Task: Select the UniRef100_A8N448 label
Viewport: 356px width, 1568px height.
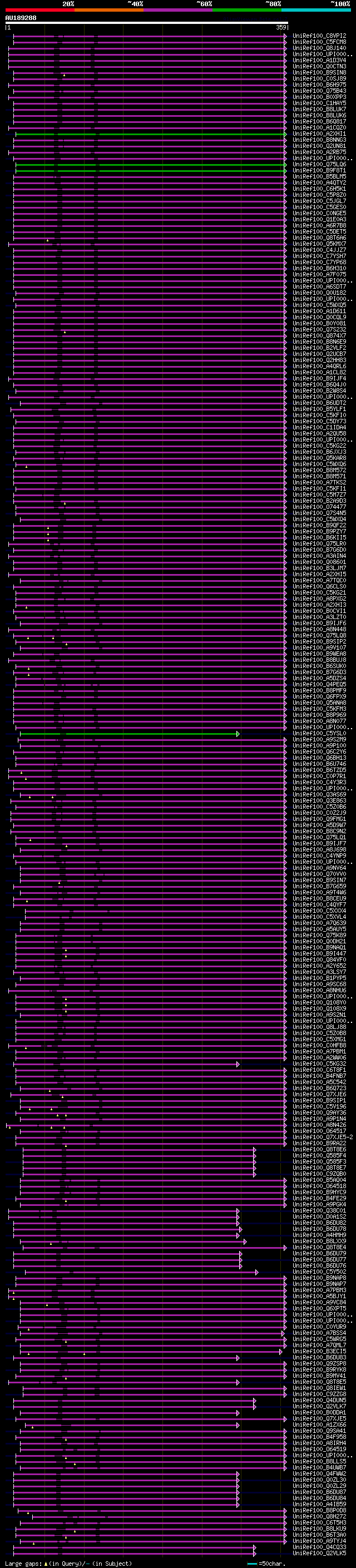Action: 319,630
